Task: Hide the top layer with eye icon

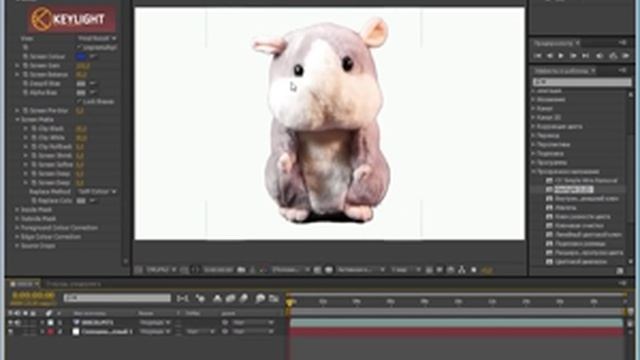Action: pyautogui.click(x=11, y=322)
